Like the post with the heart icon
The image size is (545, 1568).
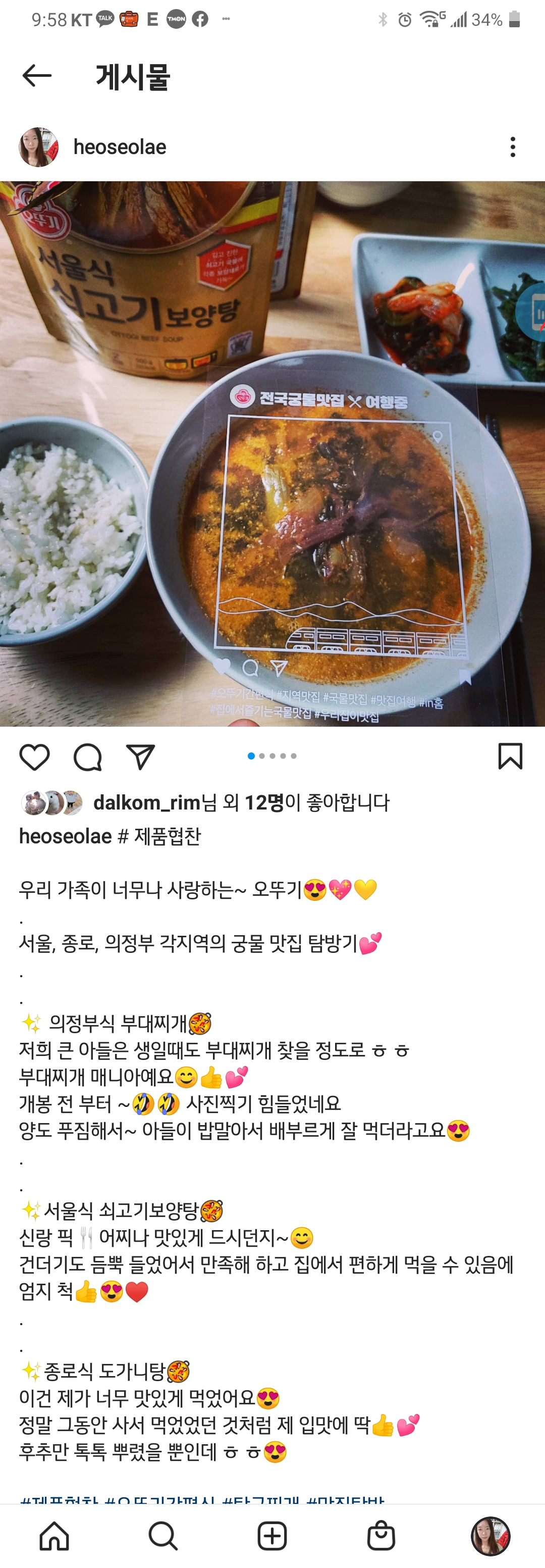click(35, 756)
